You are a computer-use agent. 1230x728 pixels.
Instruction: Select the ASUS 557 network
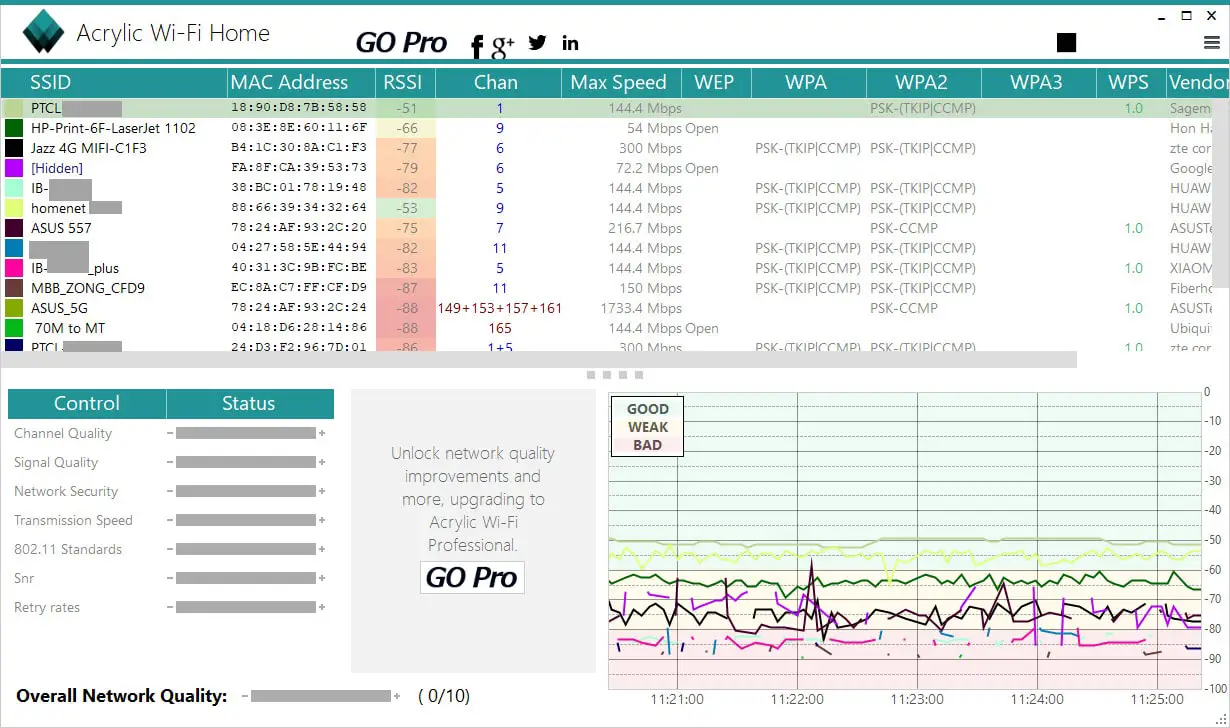pyautogui.click(x=61, y=228)
